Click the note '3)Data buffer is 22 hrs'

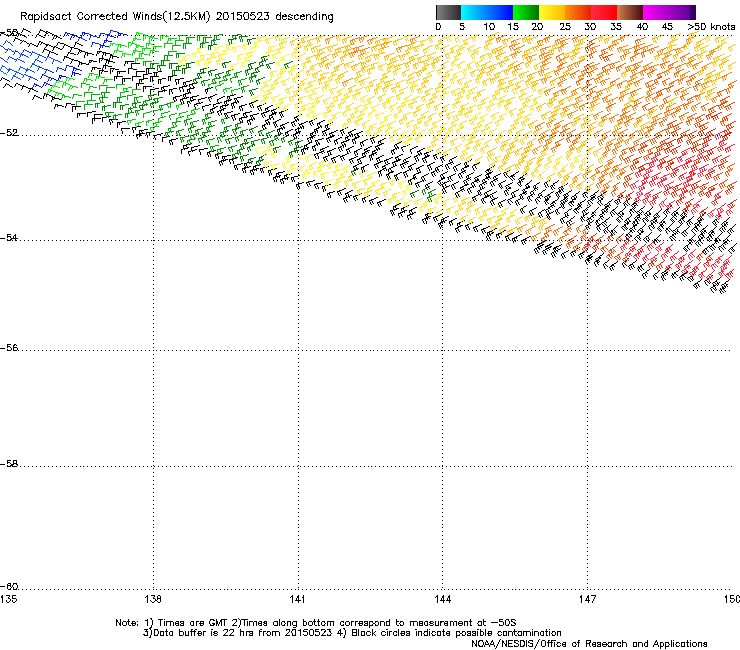[199, 633]
